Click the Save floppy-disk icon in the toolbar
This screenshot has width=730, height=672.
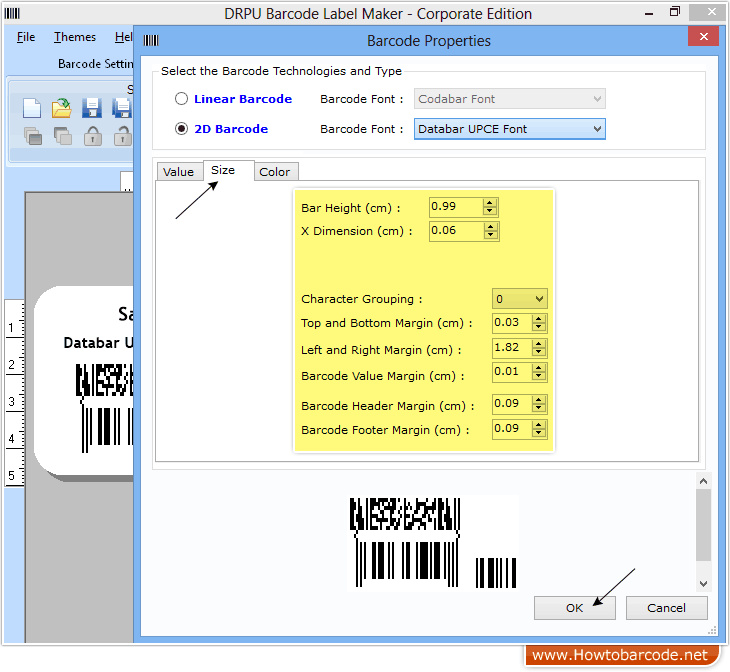coord(92,108)
